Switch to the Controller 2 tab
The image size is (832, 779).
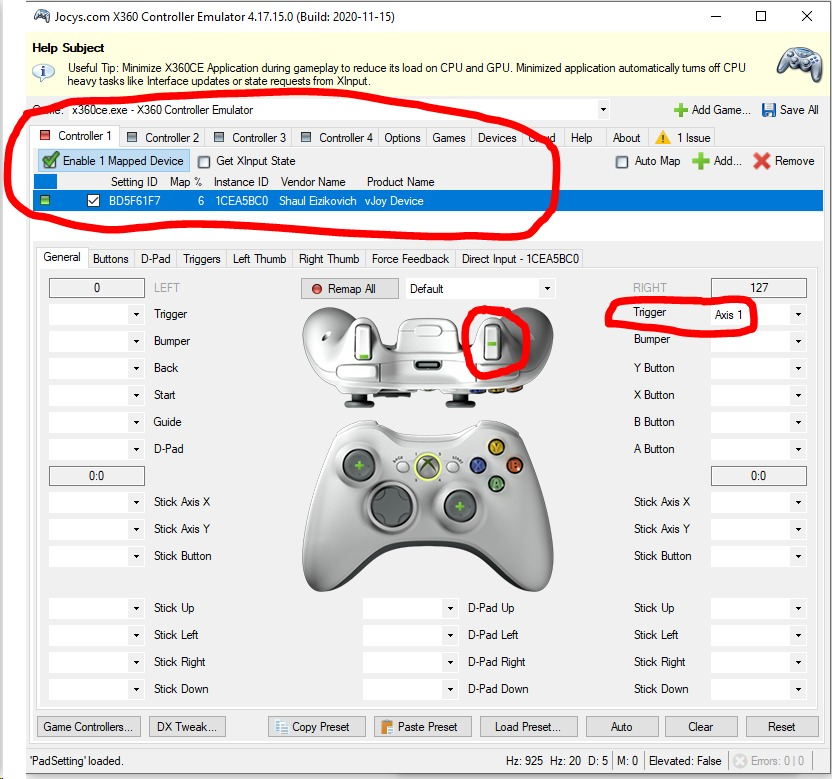tap(164, 137)
